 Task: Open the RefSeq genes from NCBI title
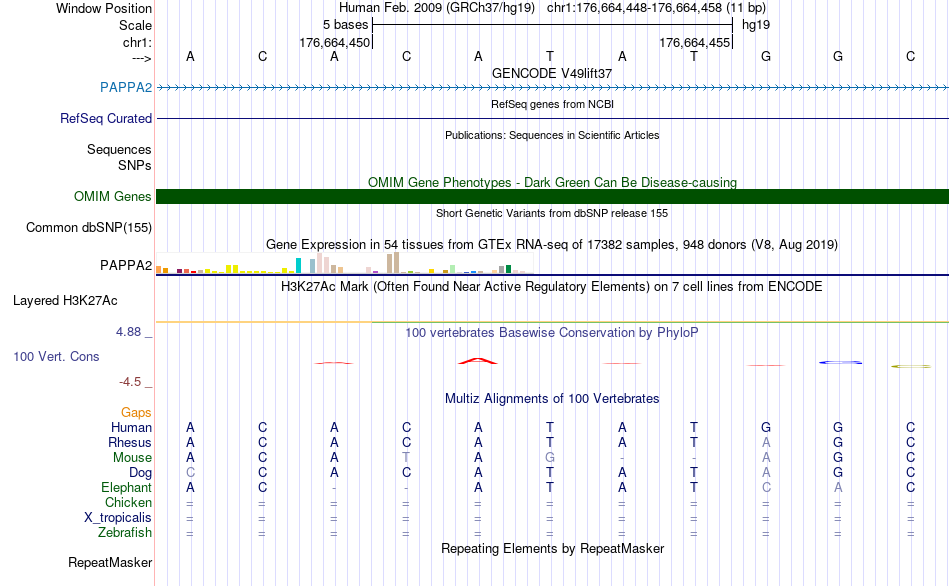tap(552, 104)
